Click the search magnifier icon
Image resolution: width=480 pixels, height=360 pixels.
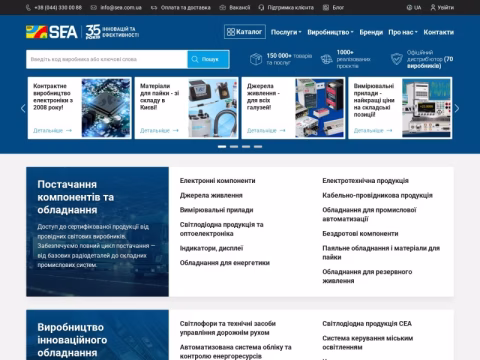[195, 59]
